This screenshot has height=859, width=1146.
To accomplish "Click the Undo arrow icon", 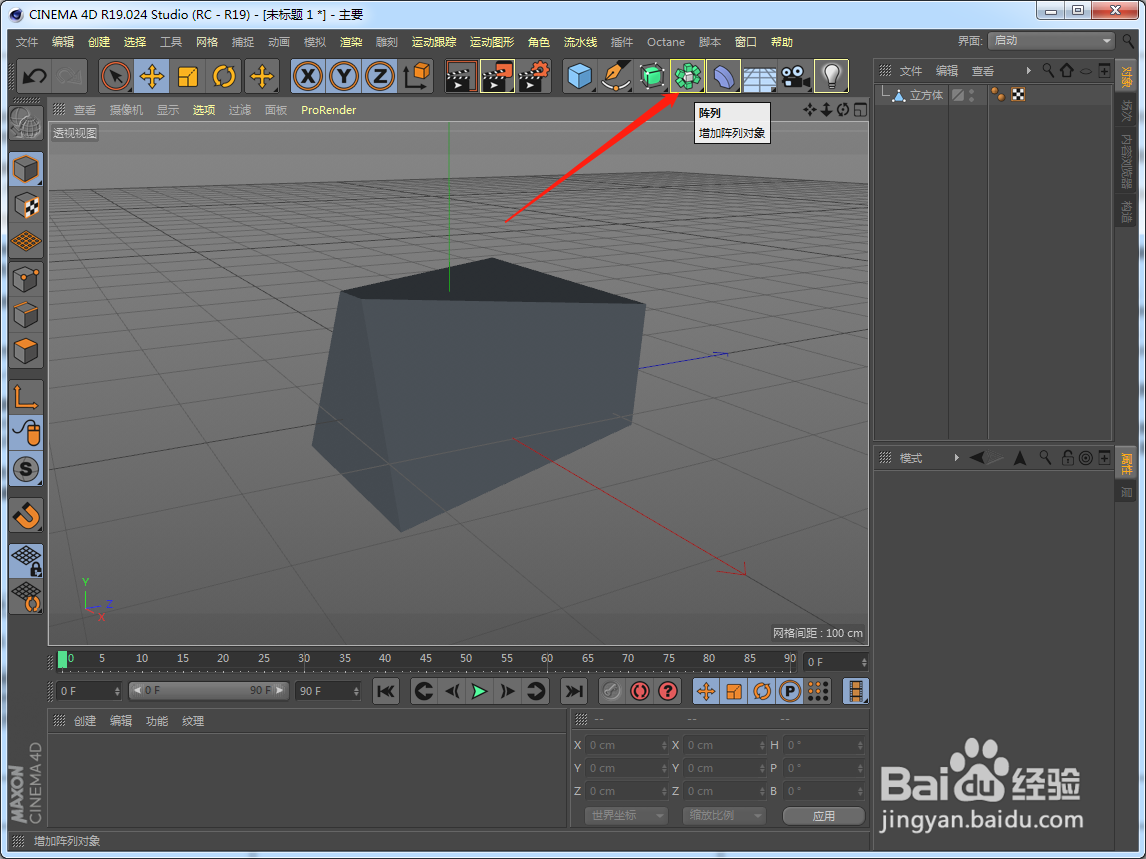I will 34,76.
